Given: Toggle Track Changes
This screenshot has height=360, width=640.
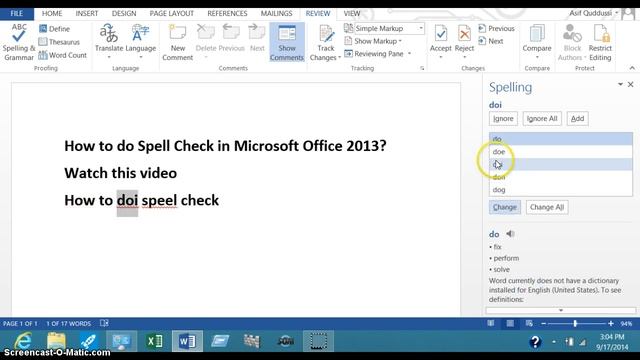Looking at the screenshot, I should [325, 42].
